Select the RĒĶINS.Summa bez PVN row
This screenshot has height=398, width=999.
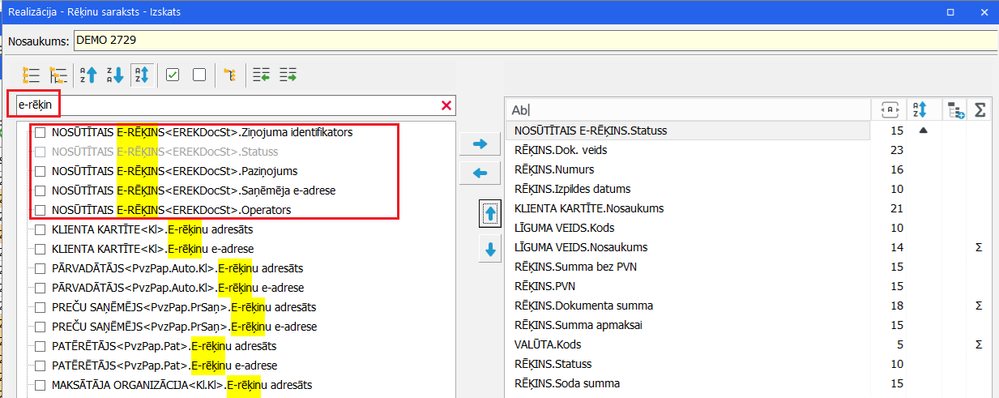(688, 267)
